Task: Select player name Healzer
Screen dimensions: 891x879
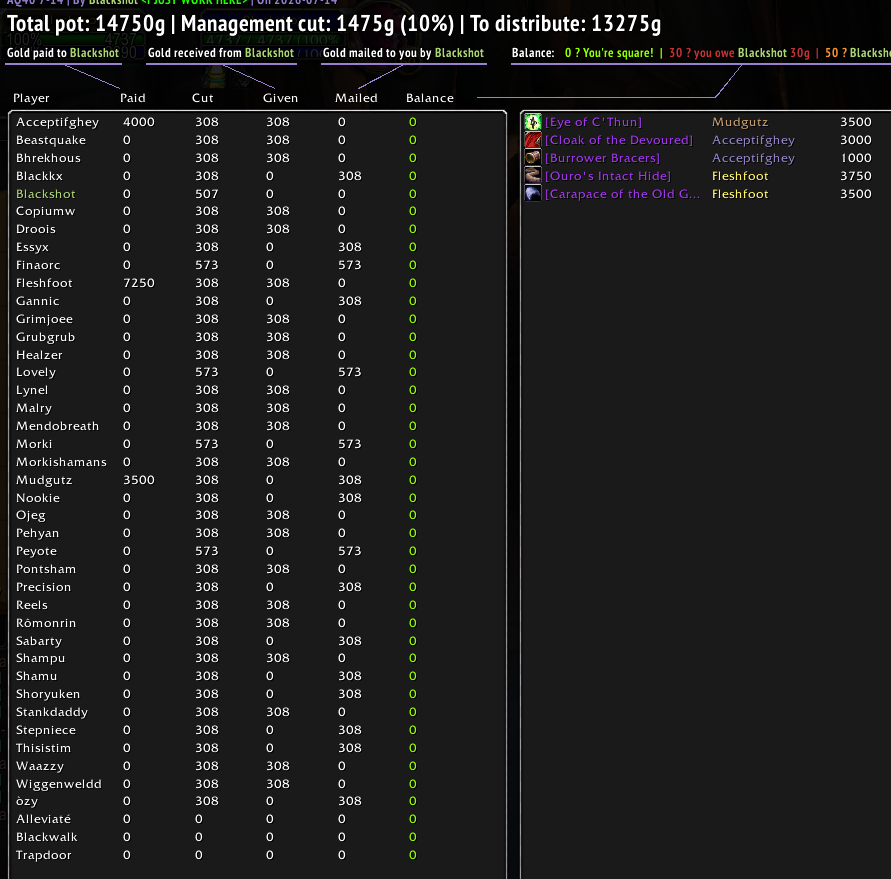Action: (39, 355)
